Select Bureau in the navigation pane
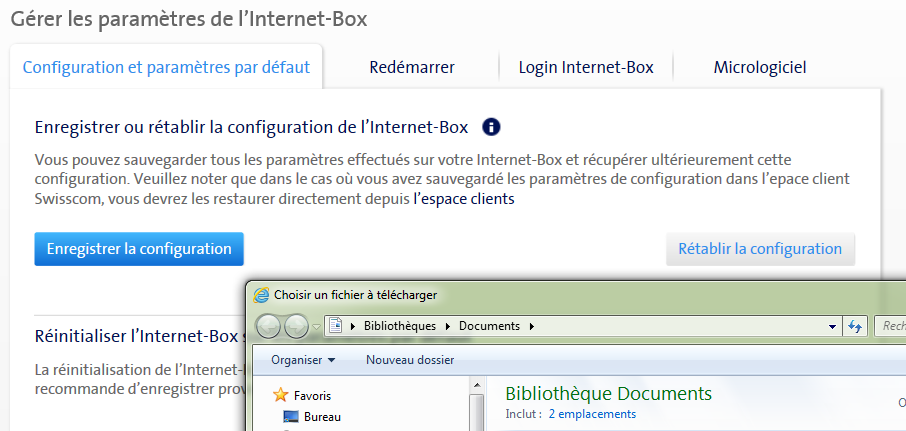906x431 pixels. pos(322,417)
